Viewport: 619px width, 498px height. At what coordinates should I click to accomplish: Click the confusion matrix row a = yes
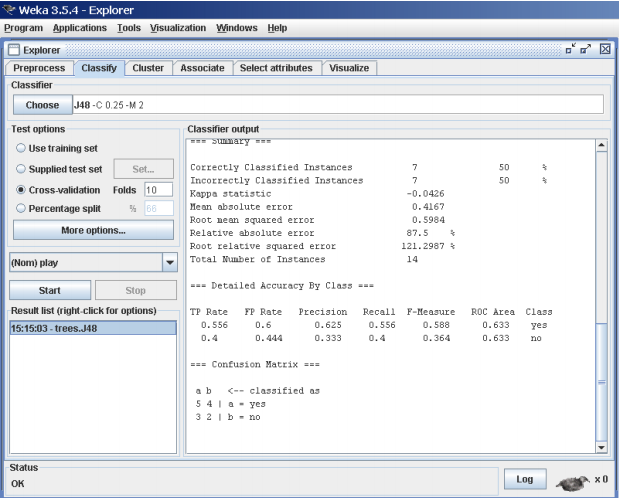pyautogui.click(x=231, y=404)
